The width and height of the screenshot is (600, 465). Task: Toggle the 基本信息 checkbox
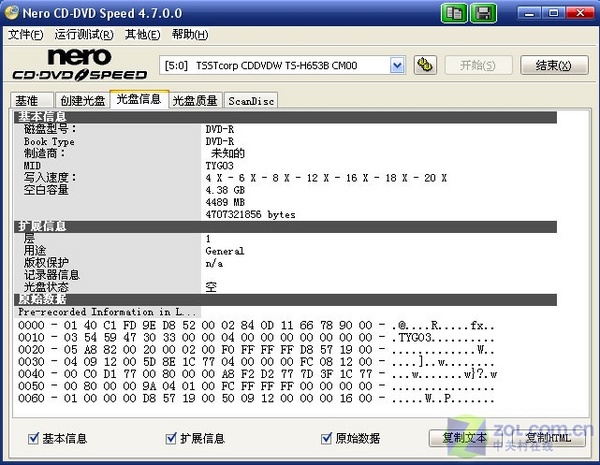point(33,438)
